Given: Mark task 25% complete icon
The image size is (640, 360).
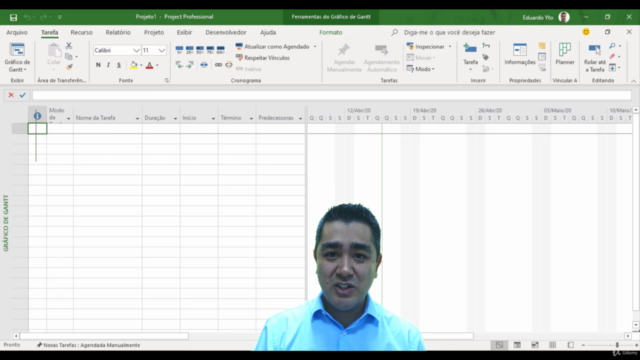Looking at the screenshot, I should point(189,50).
